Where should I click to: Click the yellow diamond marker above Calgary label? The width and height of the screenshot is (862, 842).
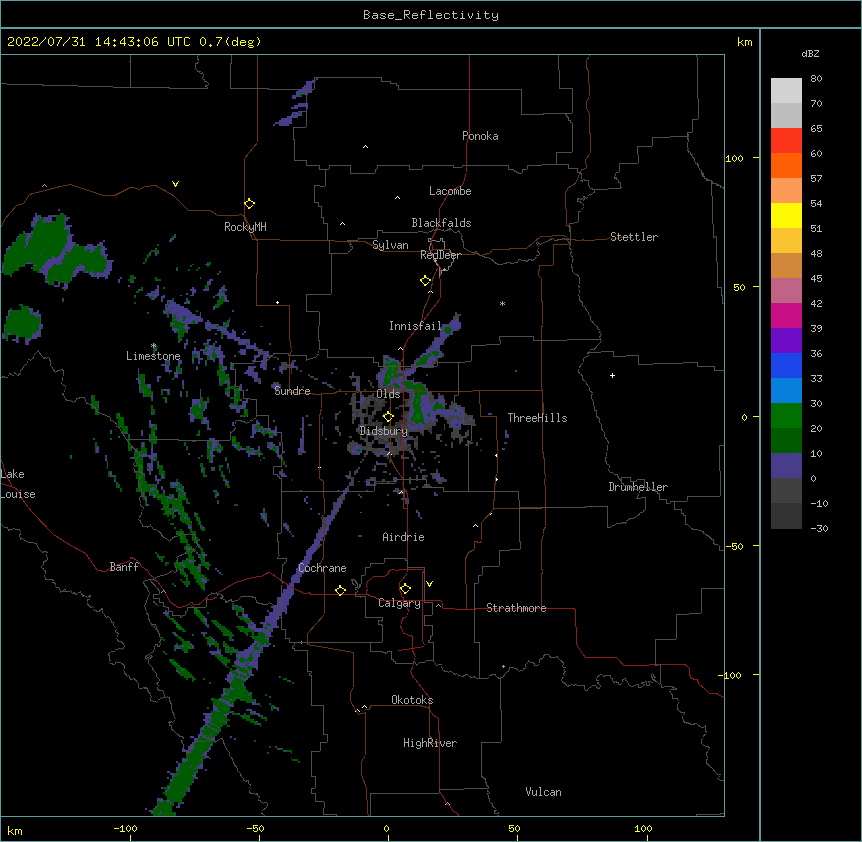405,589
